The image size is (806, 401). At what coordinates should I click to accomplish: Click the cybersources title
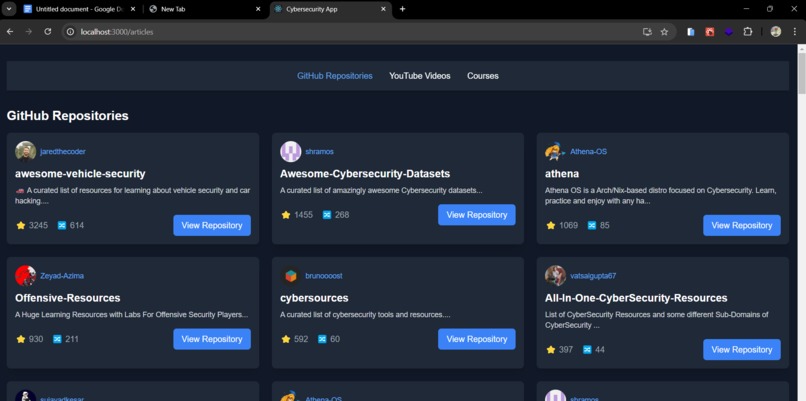(314, 298)
